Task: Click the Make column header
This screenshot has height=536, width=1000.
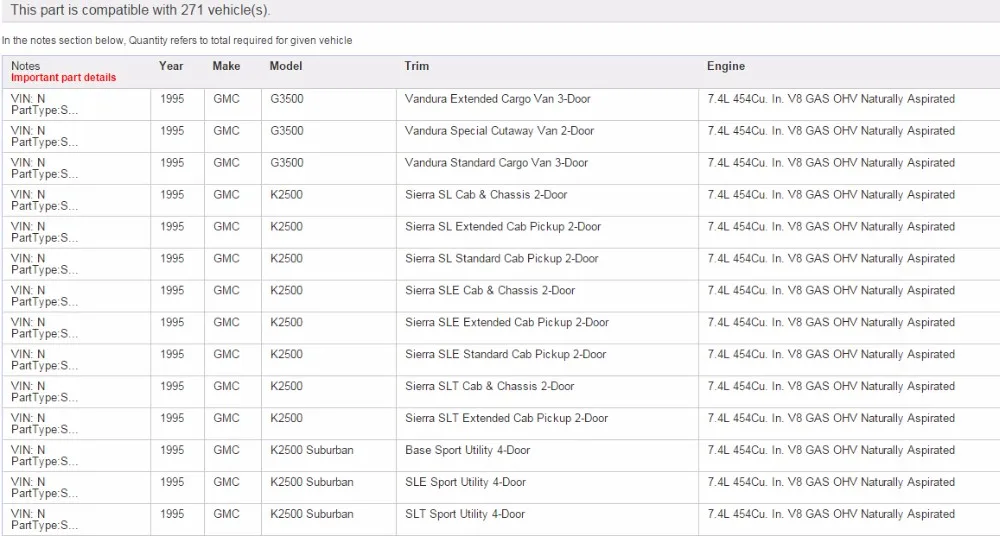Action: pyautogui.click(x=226, y=66)
